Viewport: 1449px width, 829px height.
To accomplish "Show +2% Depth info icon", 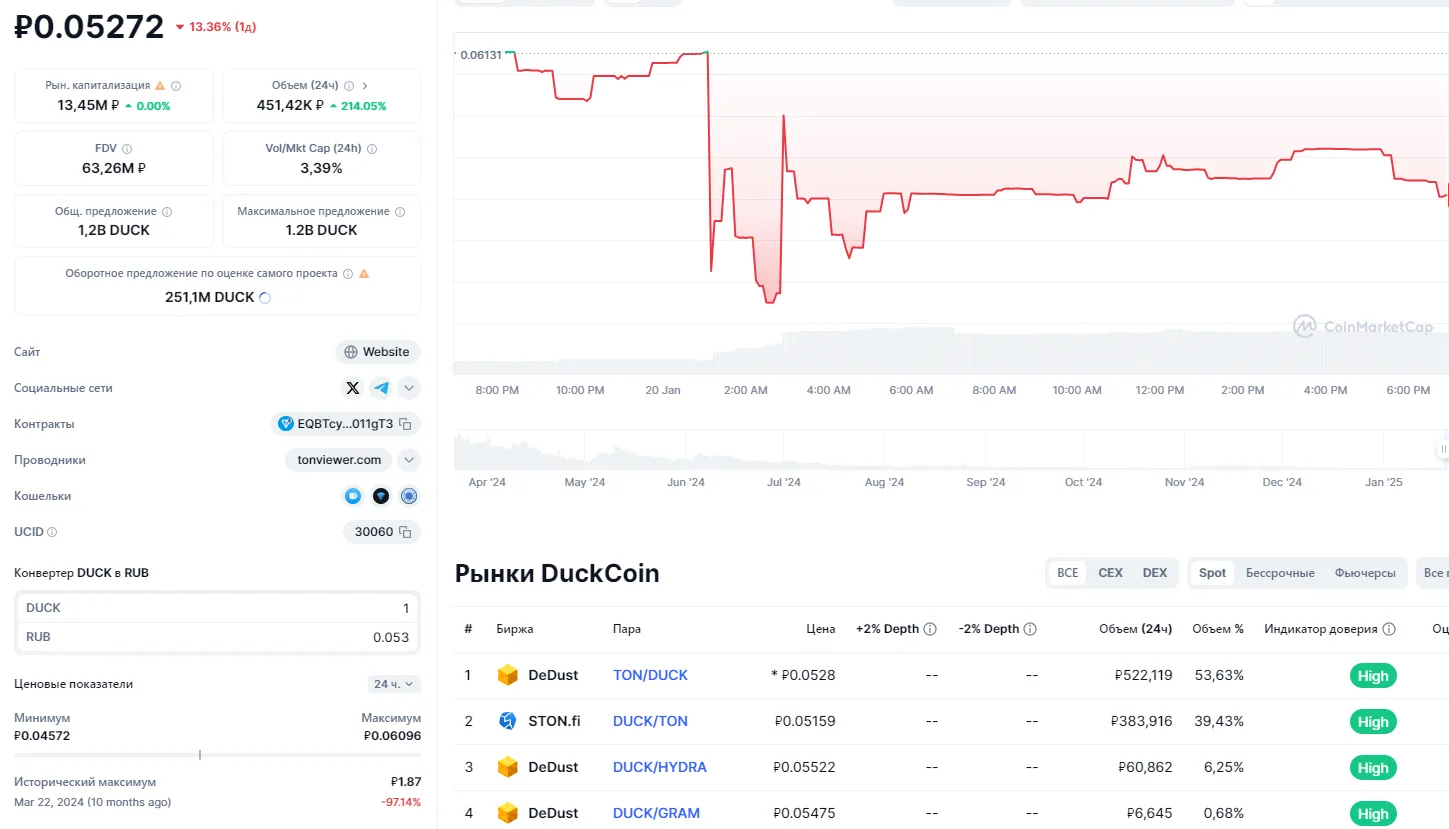I will coord(930,629).
